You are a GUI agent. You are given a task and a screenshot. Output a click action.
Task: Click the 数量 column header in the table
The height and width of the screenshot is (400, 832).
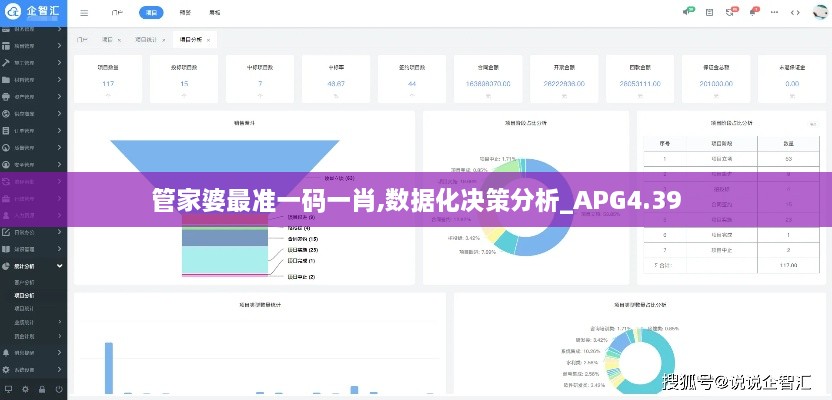tap(788, 143)
